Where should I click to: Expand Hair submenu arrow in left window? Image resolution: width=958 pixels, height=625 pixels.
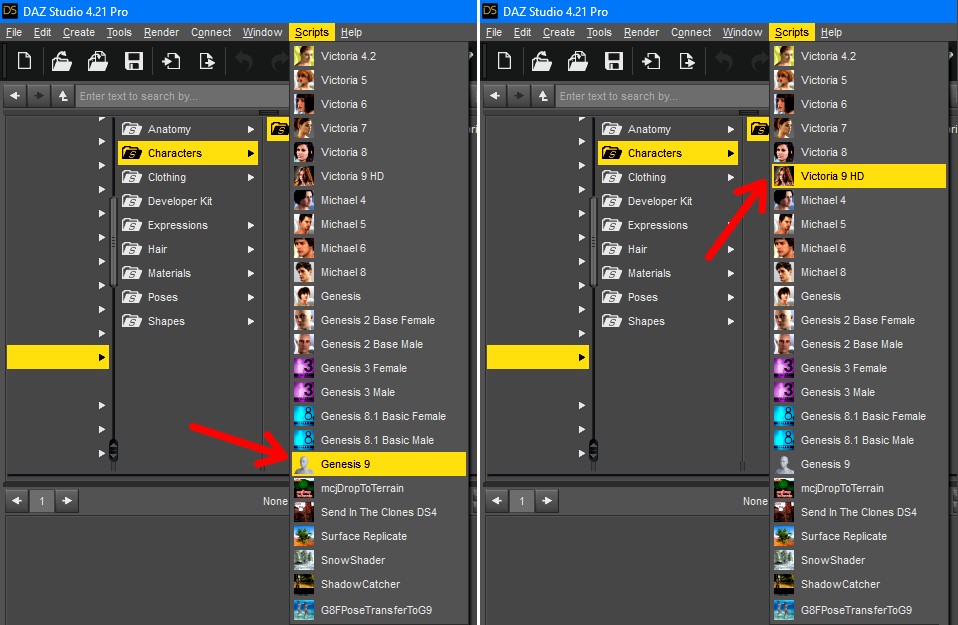tap(250, 249)
